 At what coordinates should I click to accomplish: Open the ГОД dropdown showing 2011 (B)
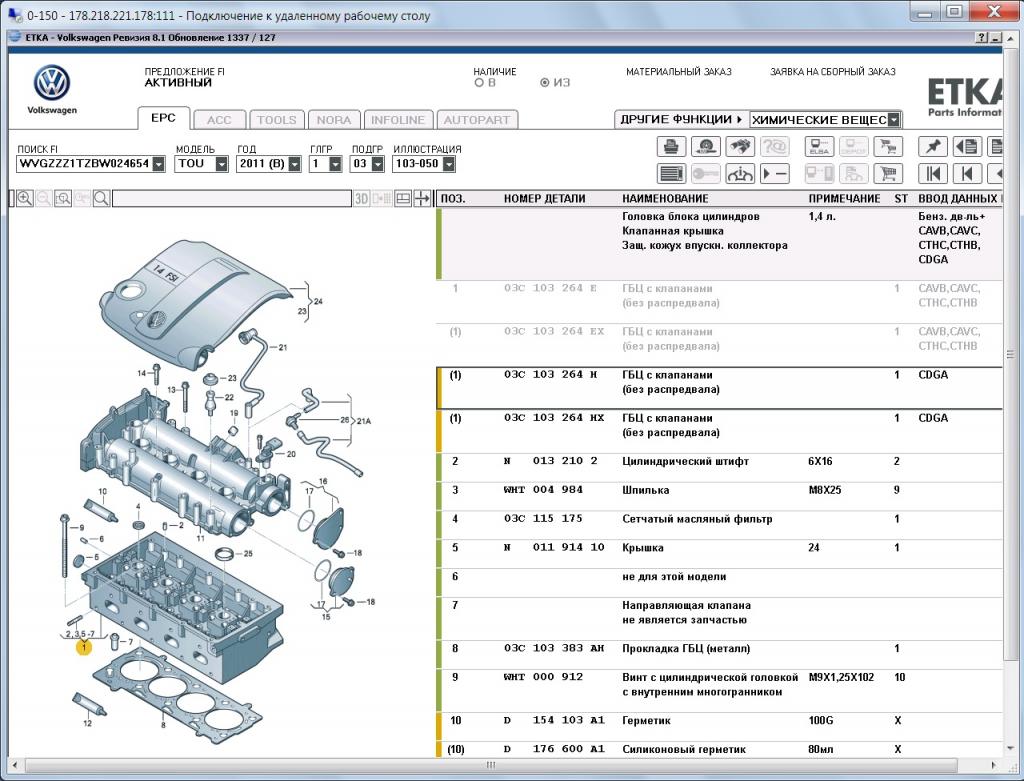pos(295,164)
